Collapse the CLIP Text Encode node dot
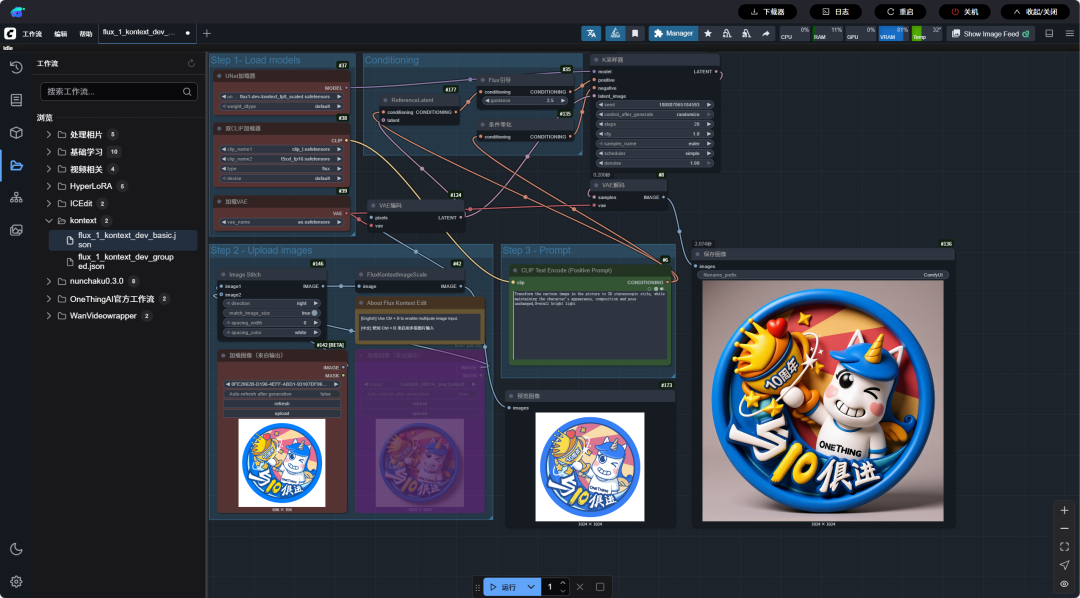This screenshot has width=1080, height=598. pyautogui.click(x=514, y=270)
